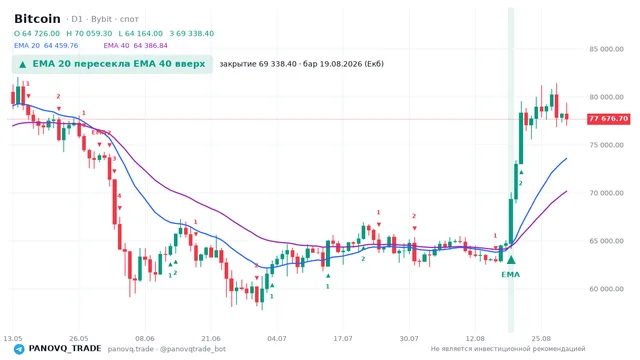Click the 80 000.00 price axis label

(606, 97)
